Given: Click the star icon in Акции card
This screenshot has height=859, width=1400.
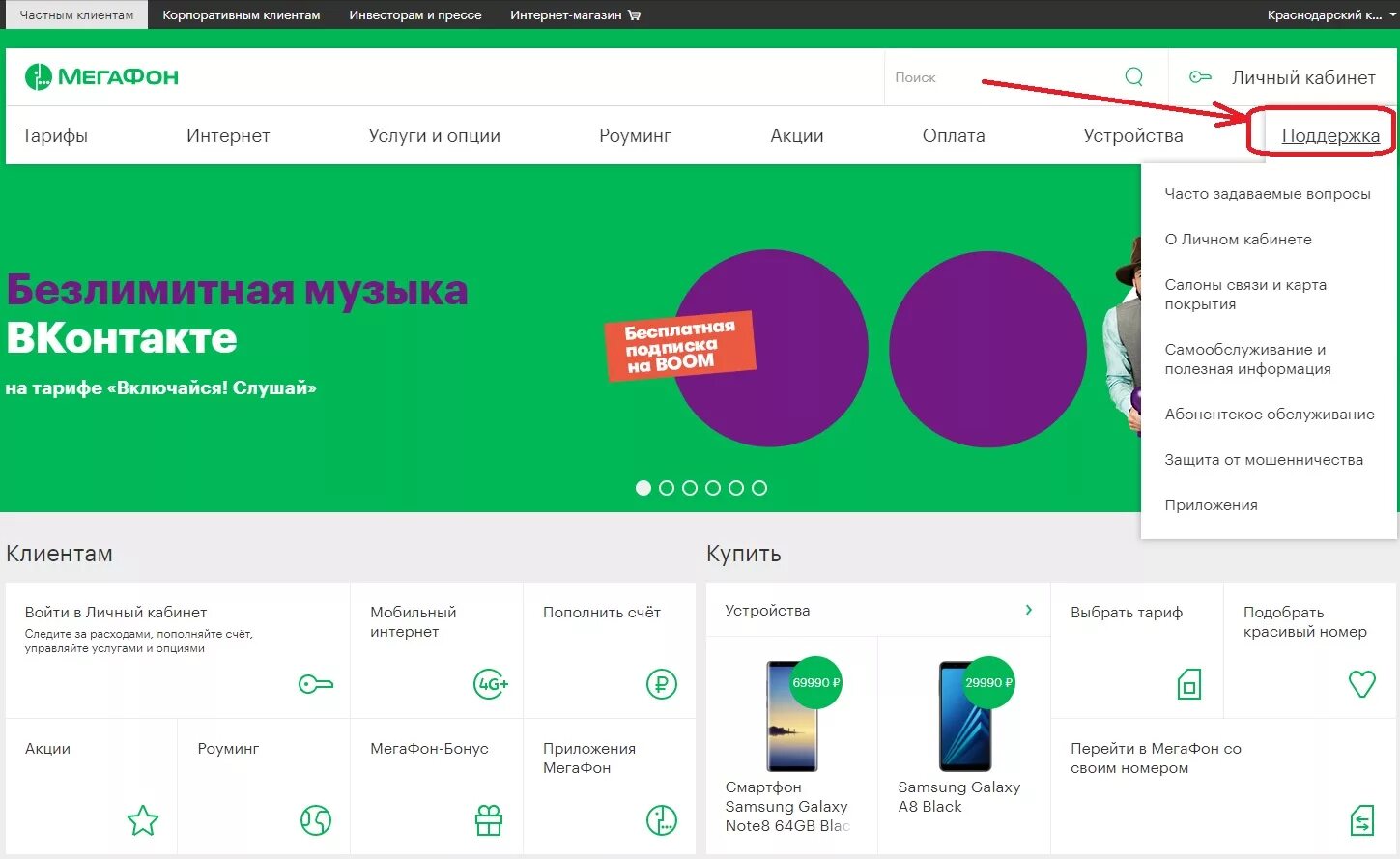Looking at the screenshot, I should click(x=143, y=820).
